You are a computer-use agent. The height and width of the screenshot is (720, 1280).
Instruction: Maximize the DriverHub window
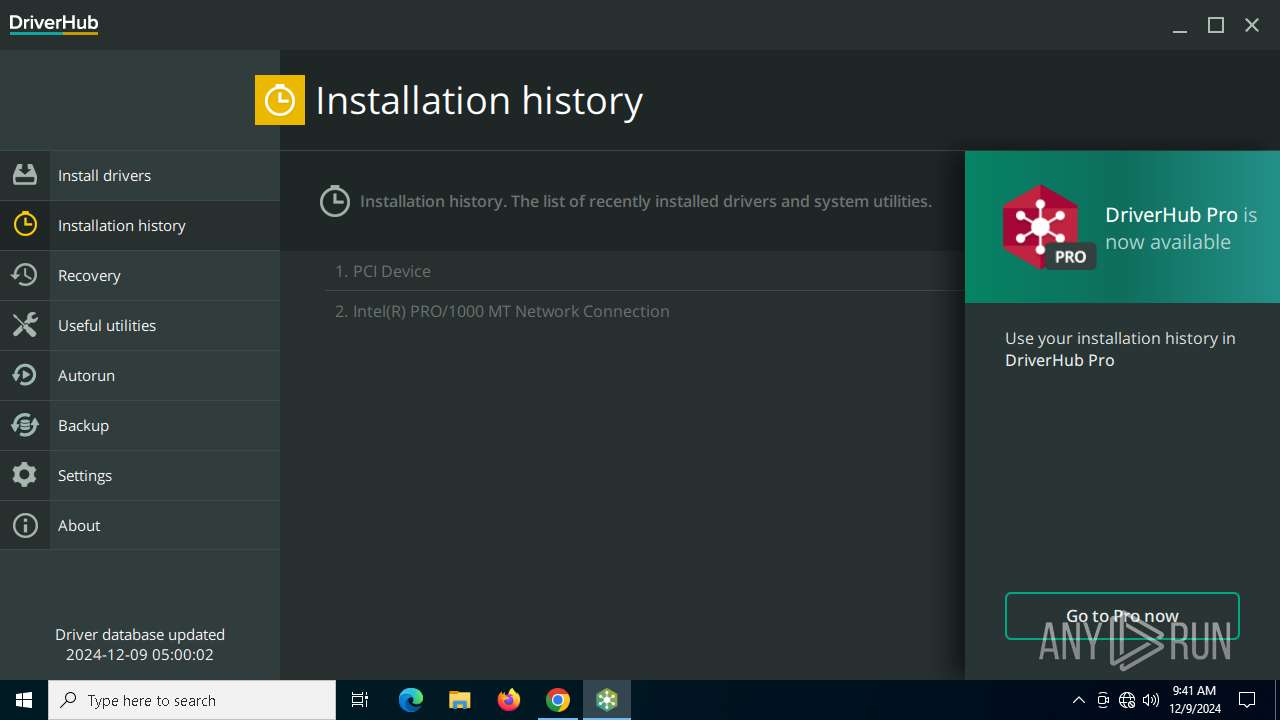click(x=1216, y=25)
